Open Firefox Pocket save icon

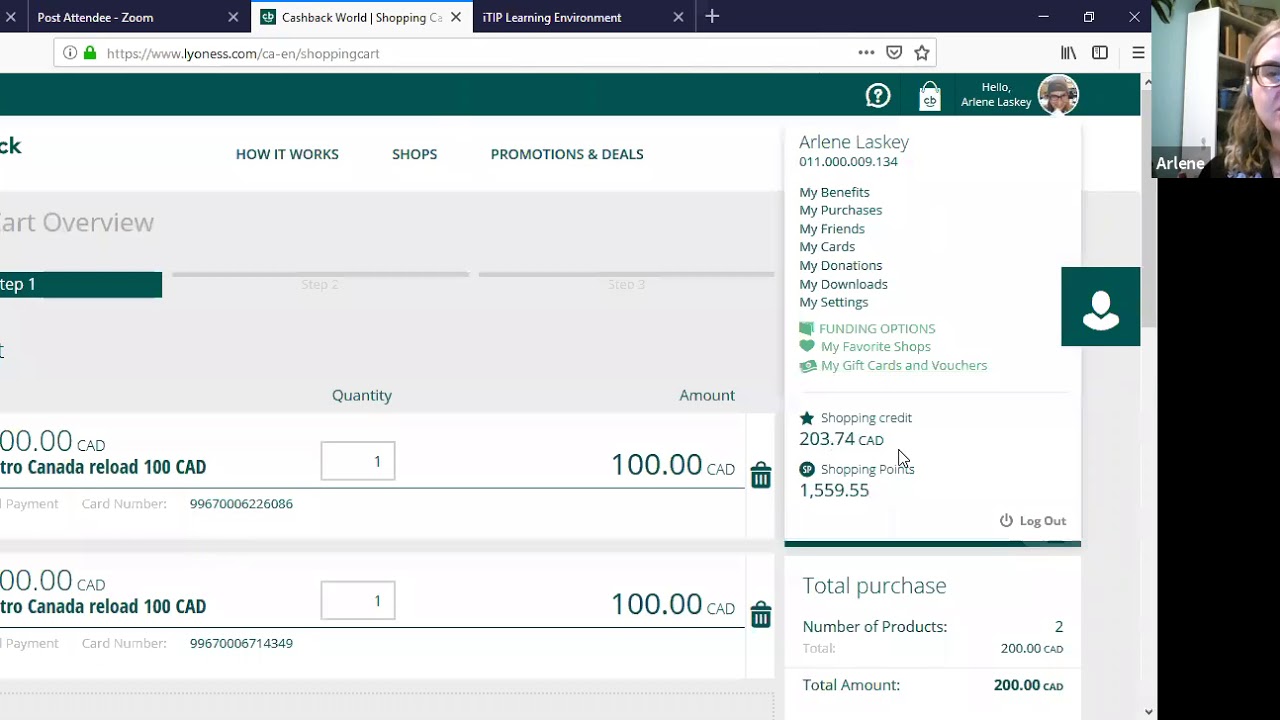point(894,53)
